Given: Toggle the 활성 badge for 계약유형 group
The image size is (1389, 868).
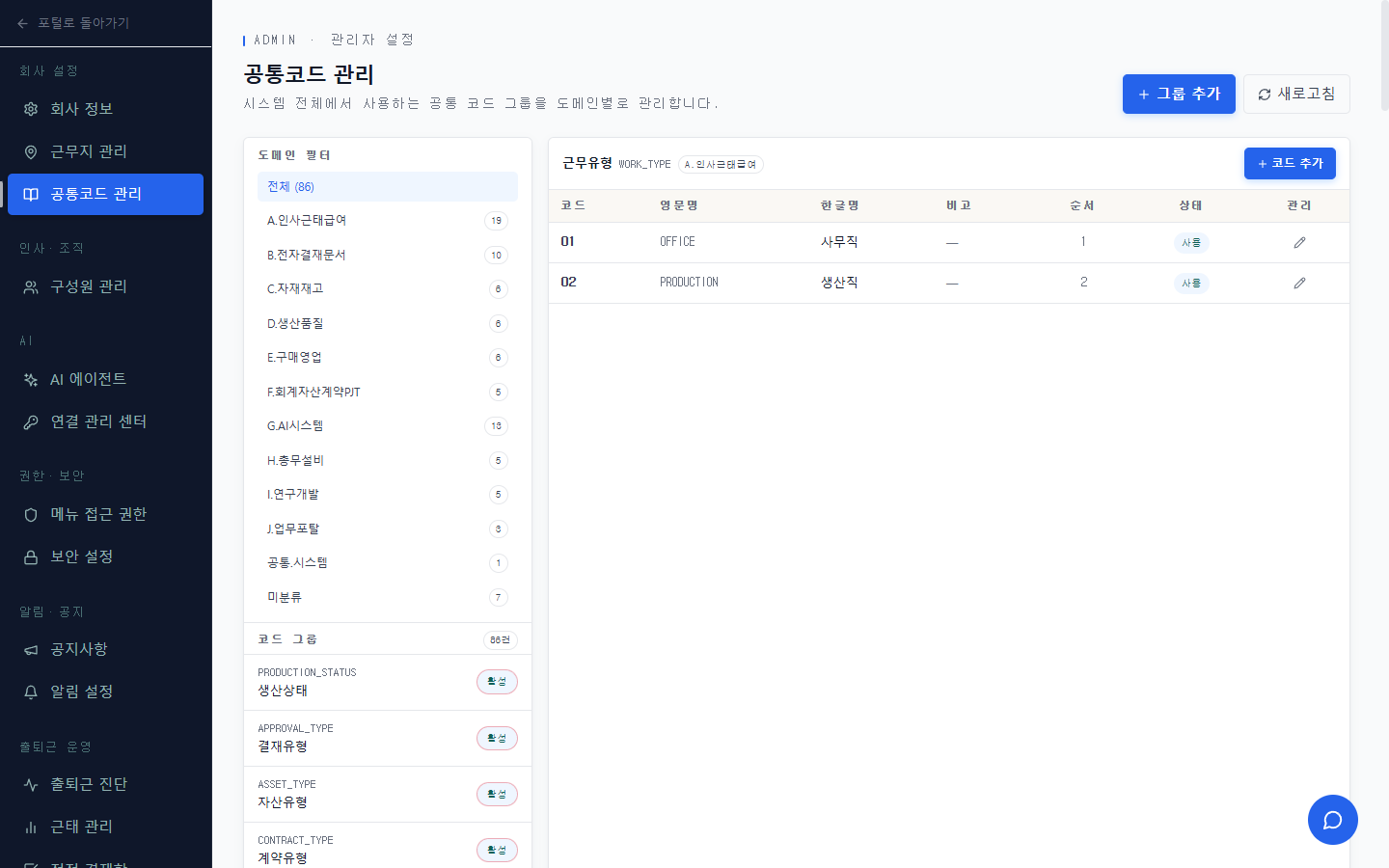Looking at the screenshot, I should (497, 850).
